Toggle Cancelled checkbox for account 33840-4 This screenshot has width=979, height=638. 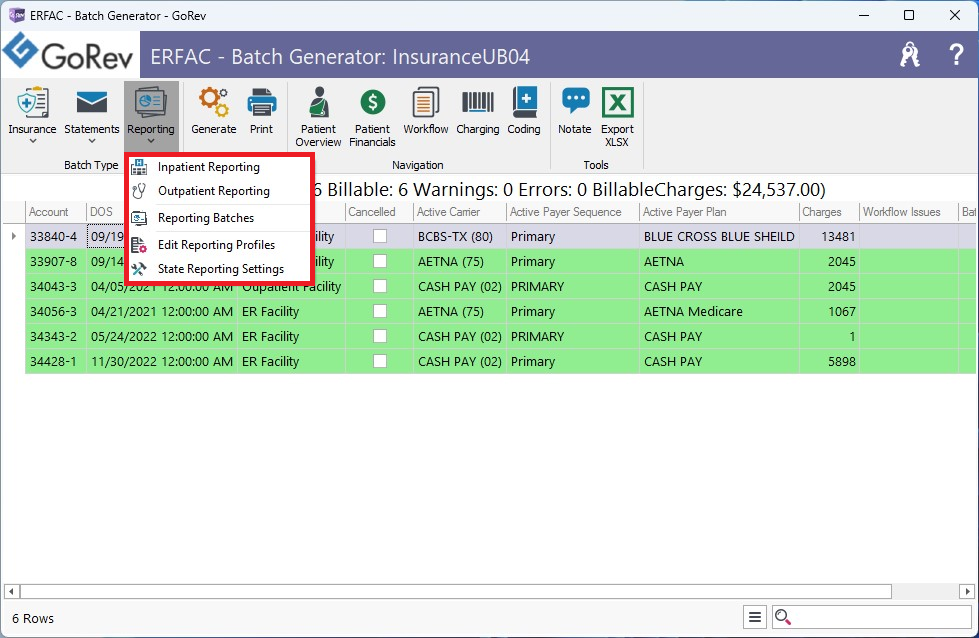click(x=380, y=236)
